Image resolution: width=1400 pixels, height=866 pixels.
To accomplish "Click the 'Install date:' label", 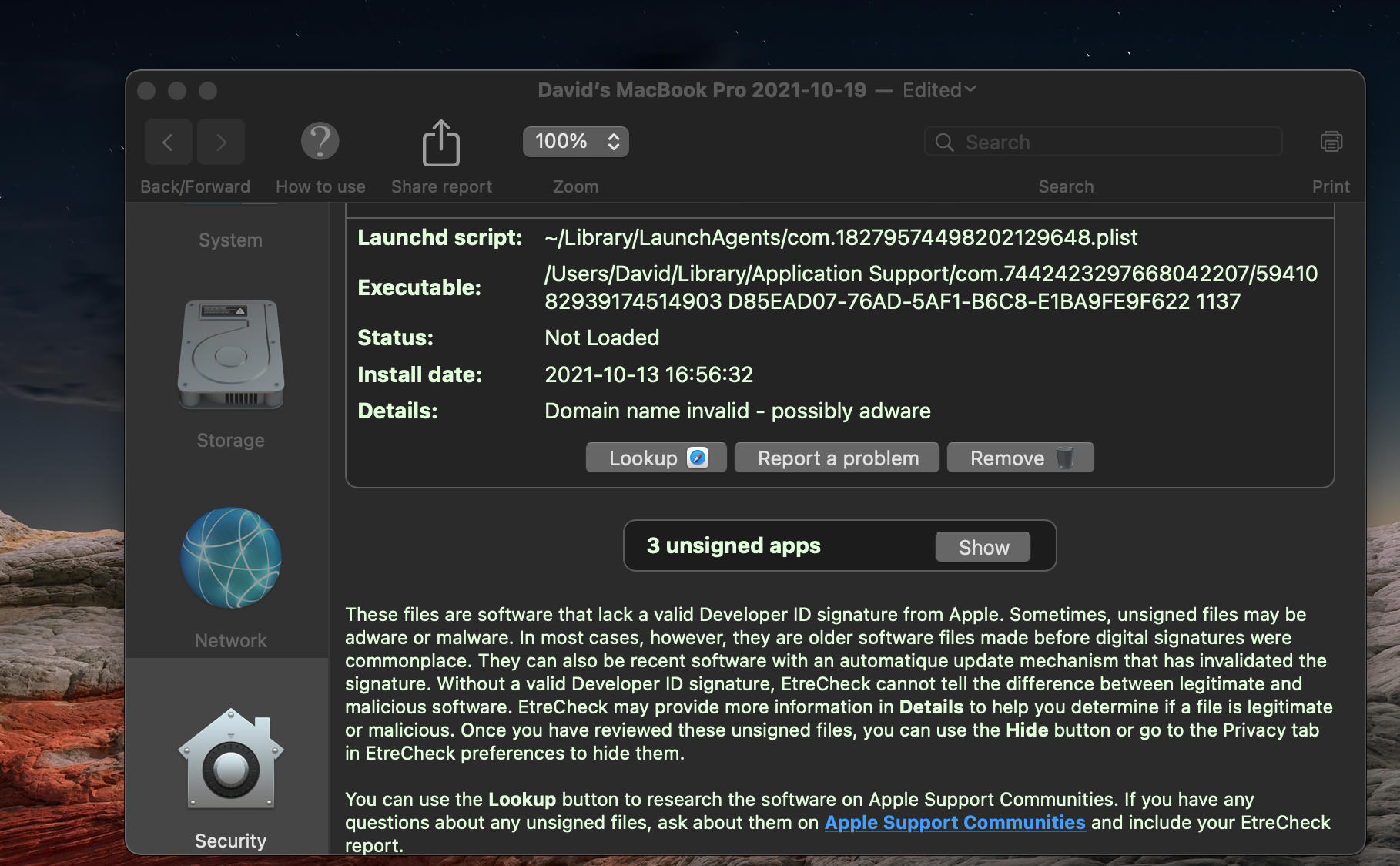I will tap(420, 374).
